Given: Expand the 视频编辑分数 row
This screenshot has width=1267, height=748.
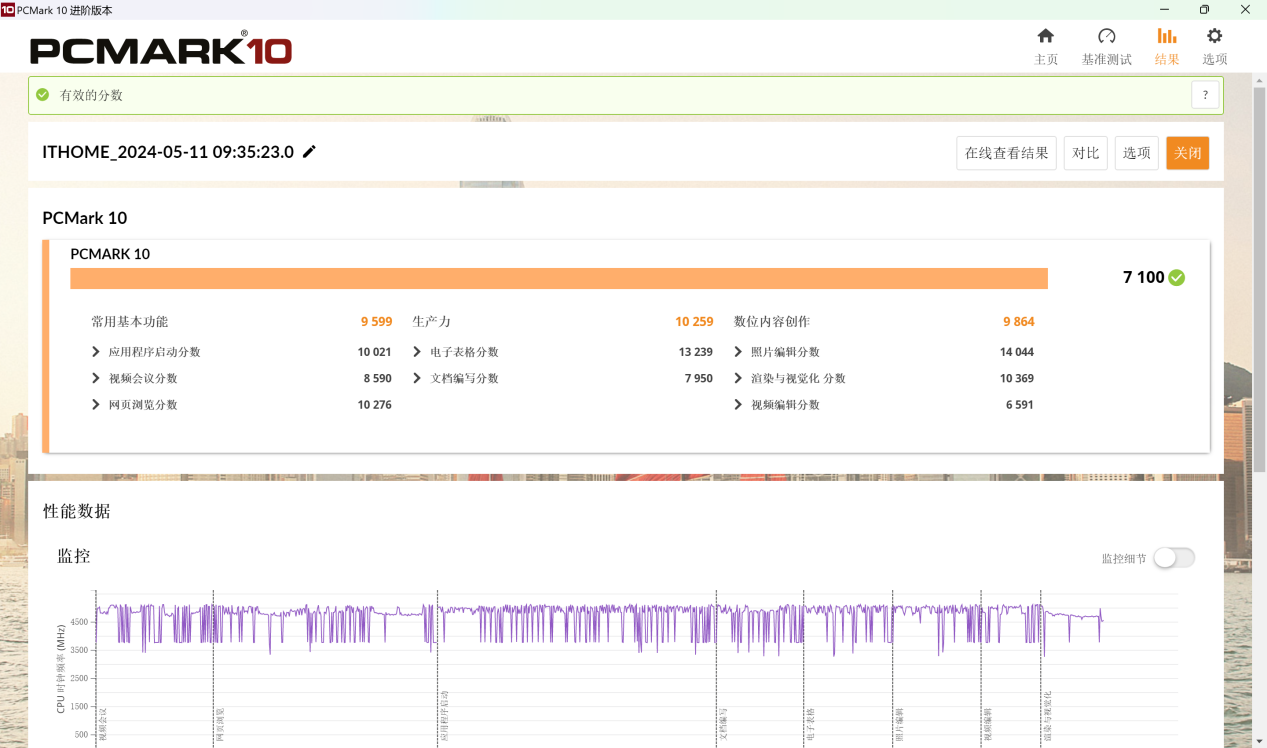Looking at the screenshot, I should point(738,404).
